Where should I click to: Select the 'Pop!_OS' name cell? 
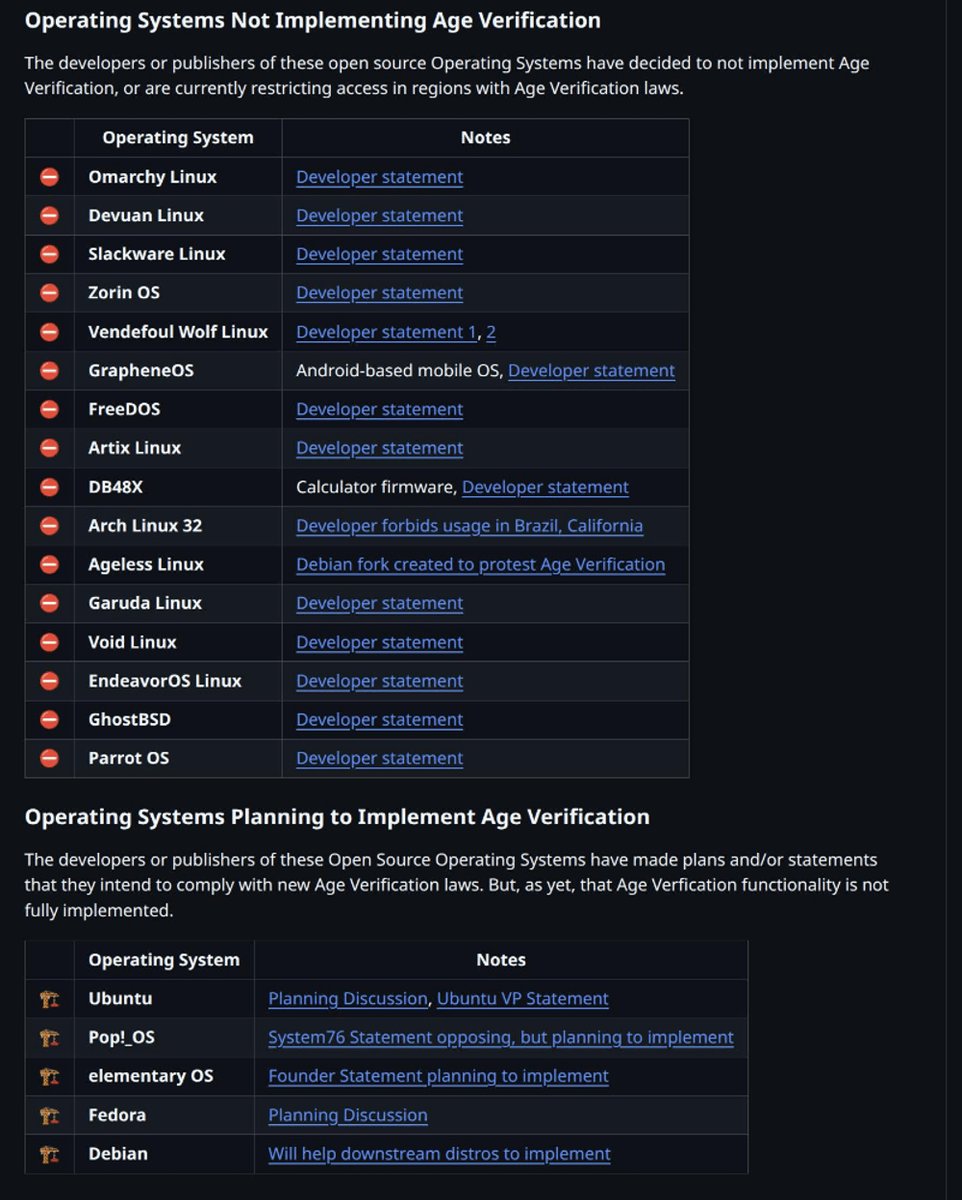point(164,1038)
